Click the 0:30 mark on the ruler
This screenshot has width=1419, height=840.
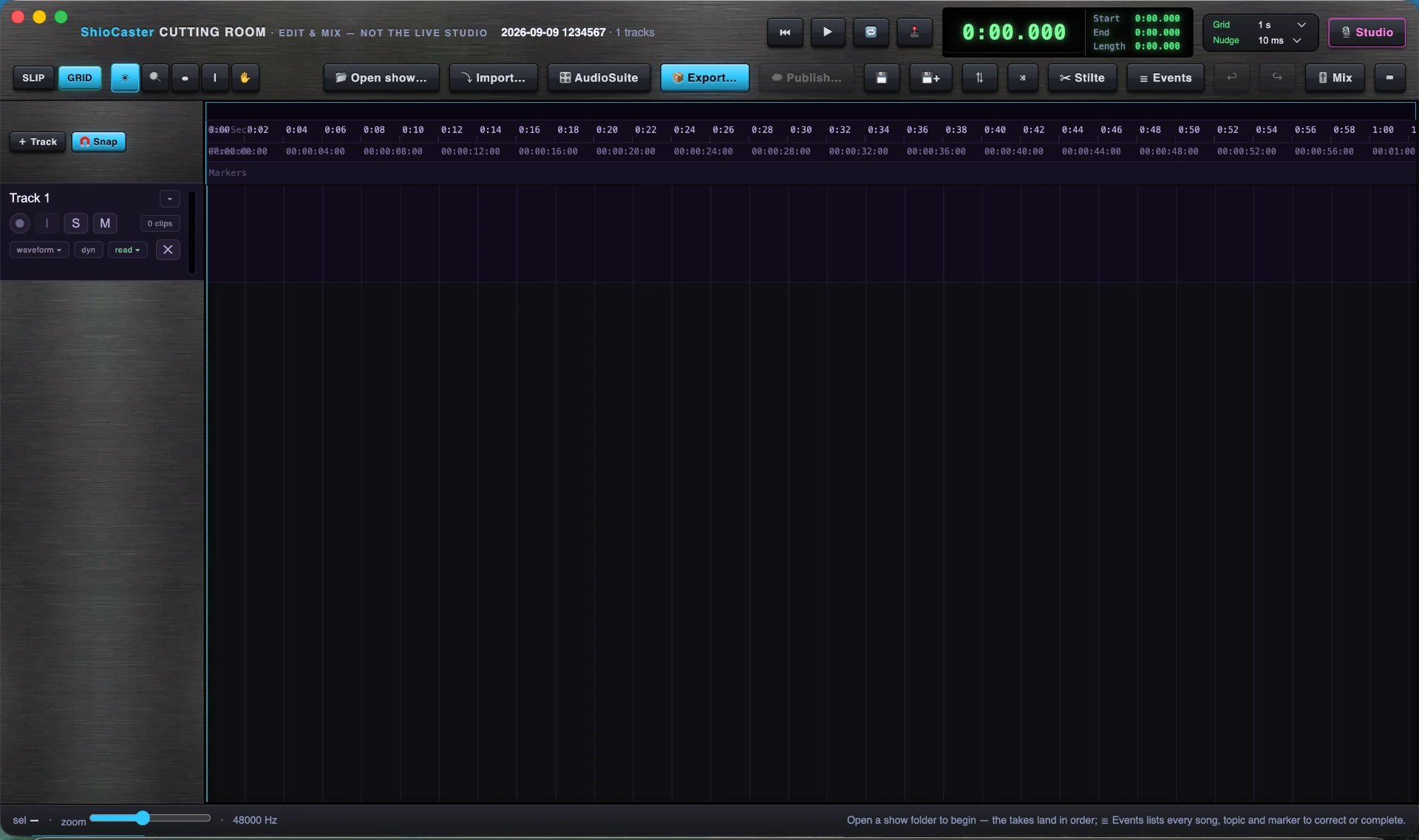(801, 130)
